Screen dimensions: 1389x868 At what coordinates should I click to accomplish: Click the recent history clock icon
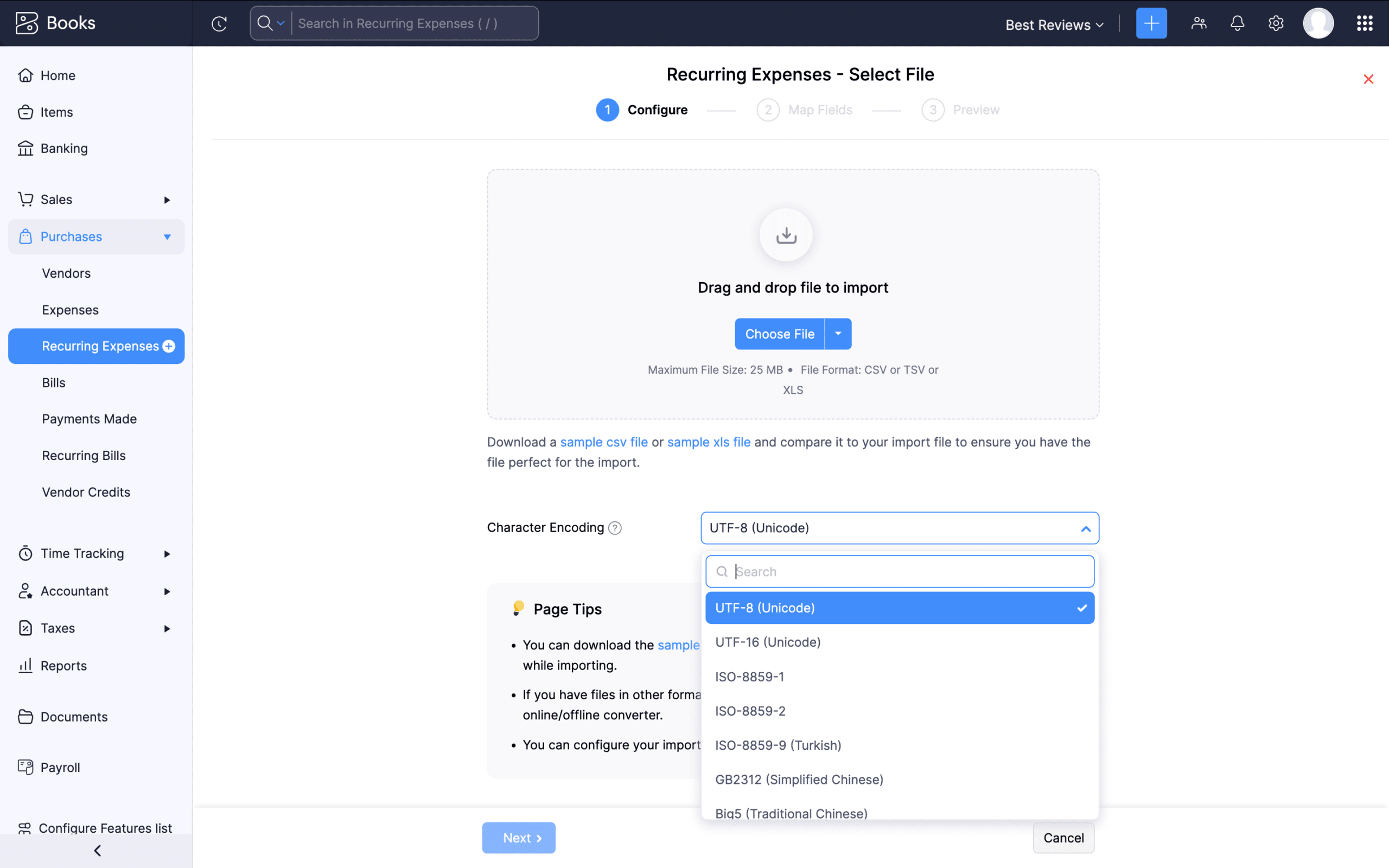tap(219, 23)
